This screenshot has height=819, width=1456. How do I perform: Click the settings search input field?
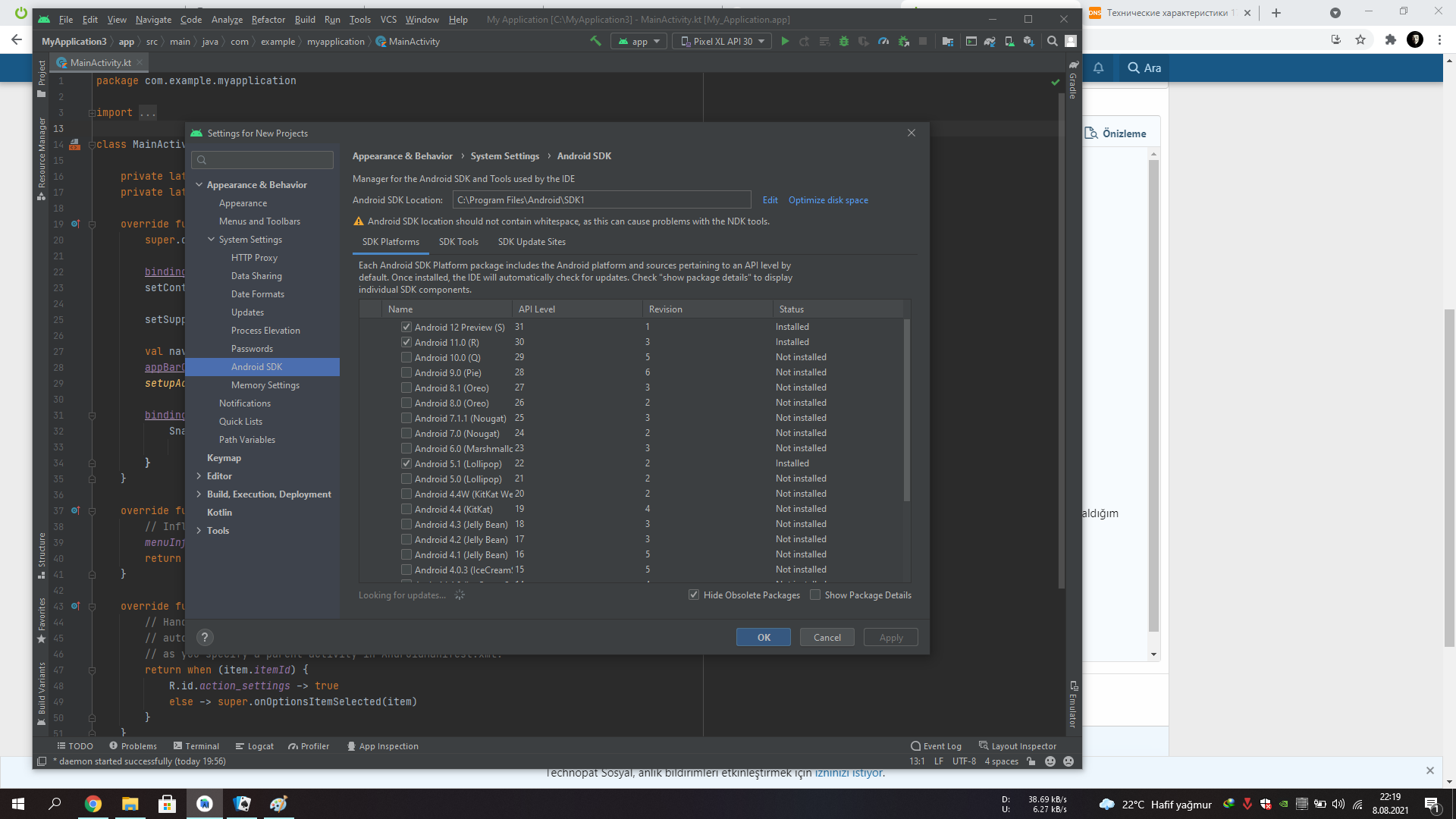(x=262, y=160)
